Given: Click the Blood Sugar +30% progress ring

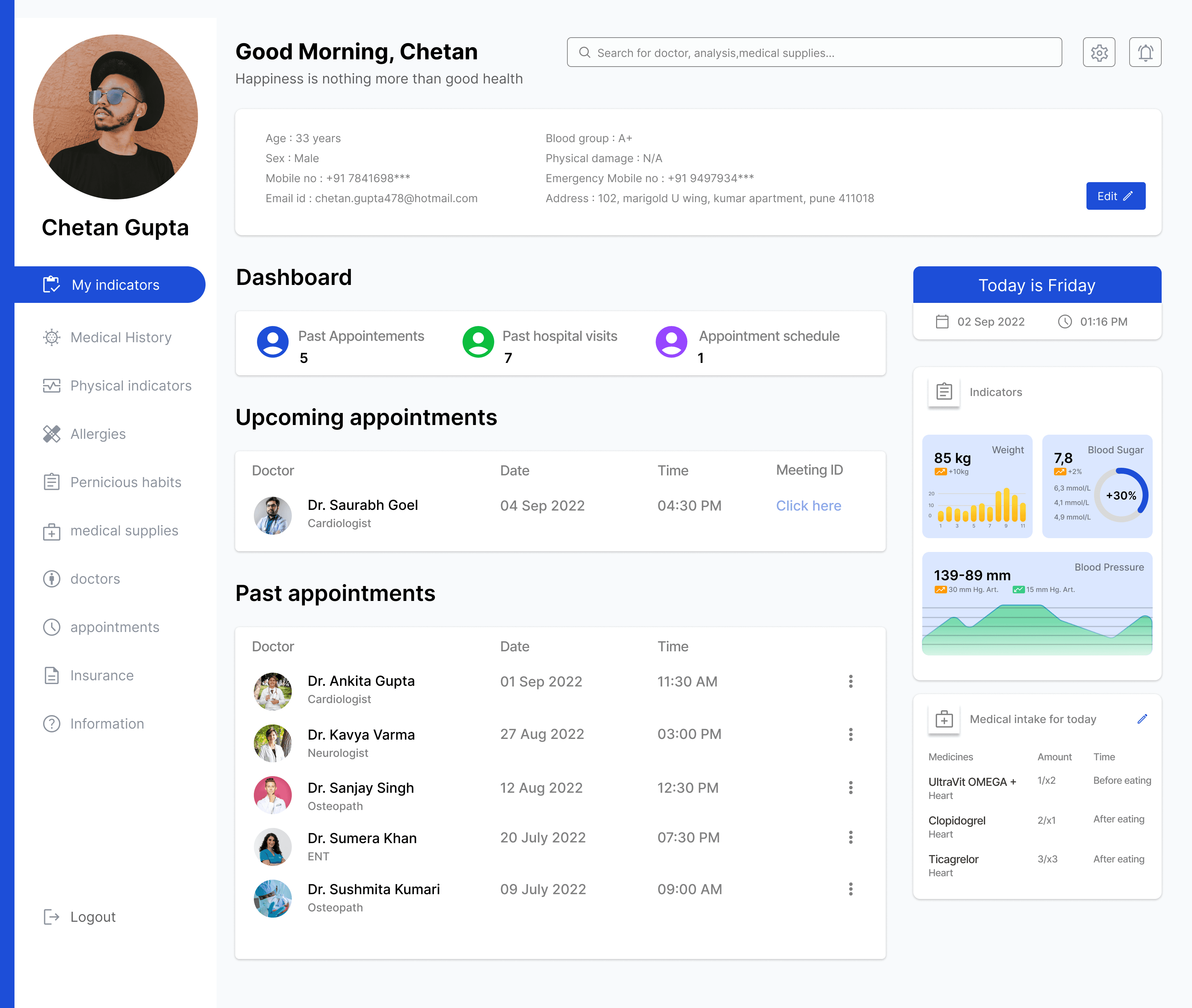Looking at the screenshot, I should point(1121,495).
